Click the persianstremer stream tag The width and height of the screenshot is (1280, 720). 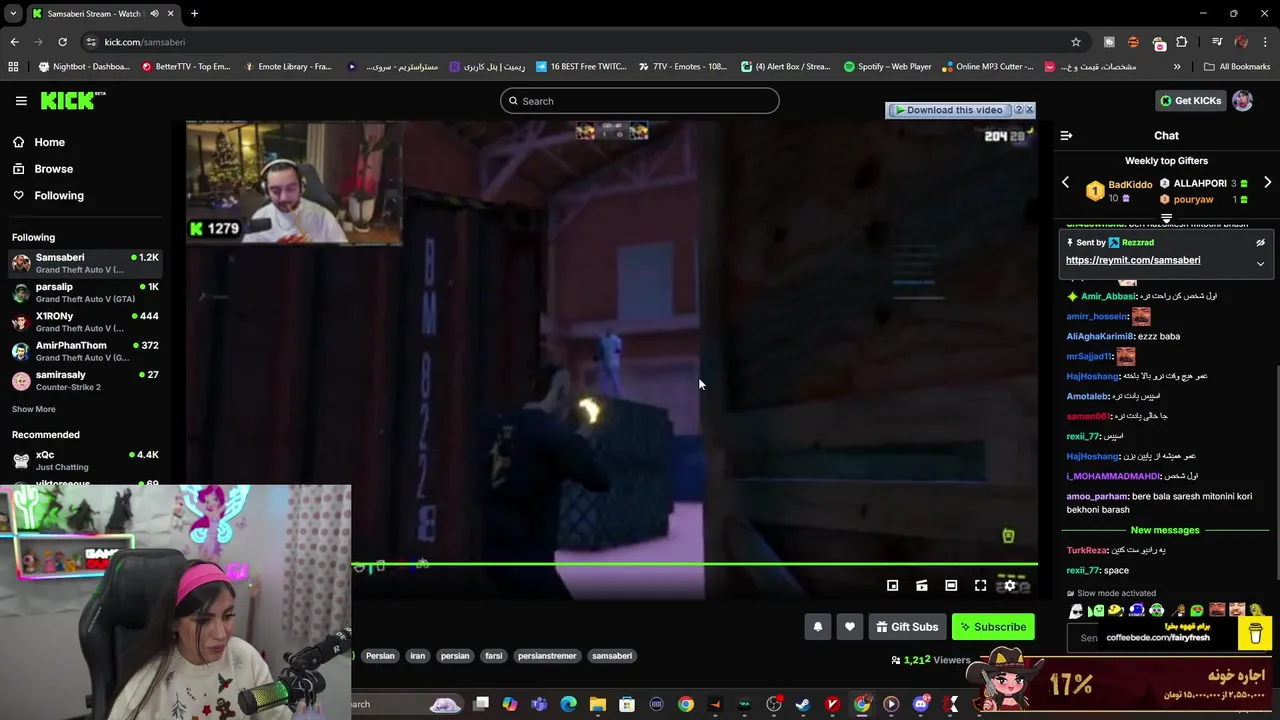[547, 656]
